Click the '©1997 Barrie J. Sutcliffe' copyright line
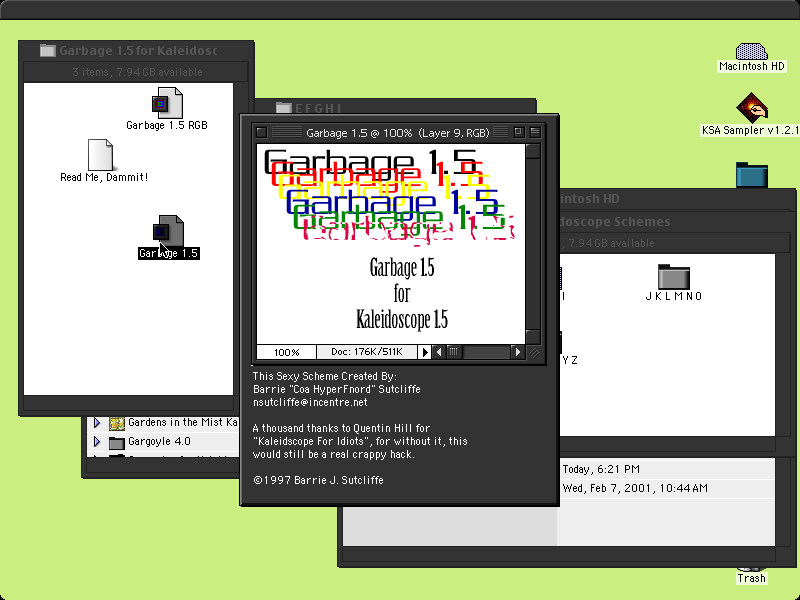 coord(318,480)
